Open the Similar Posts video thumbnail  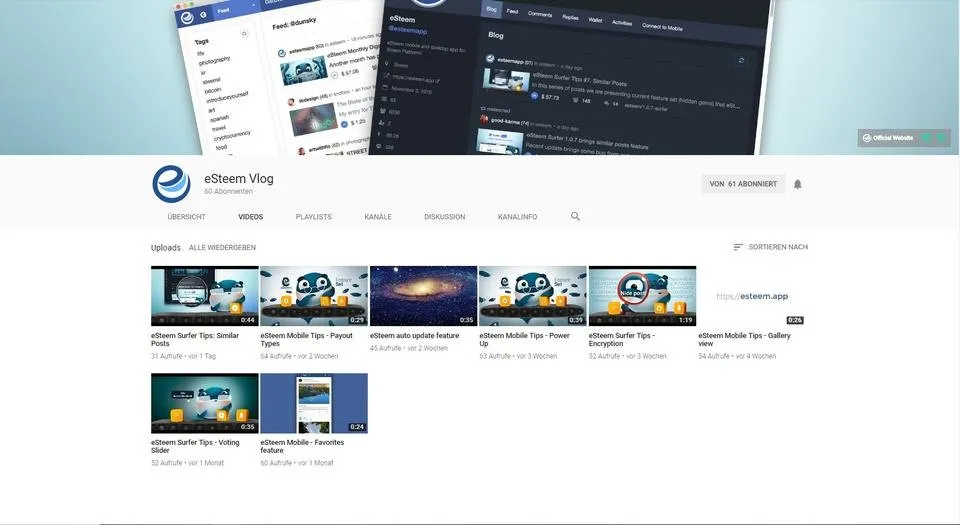204,296
